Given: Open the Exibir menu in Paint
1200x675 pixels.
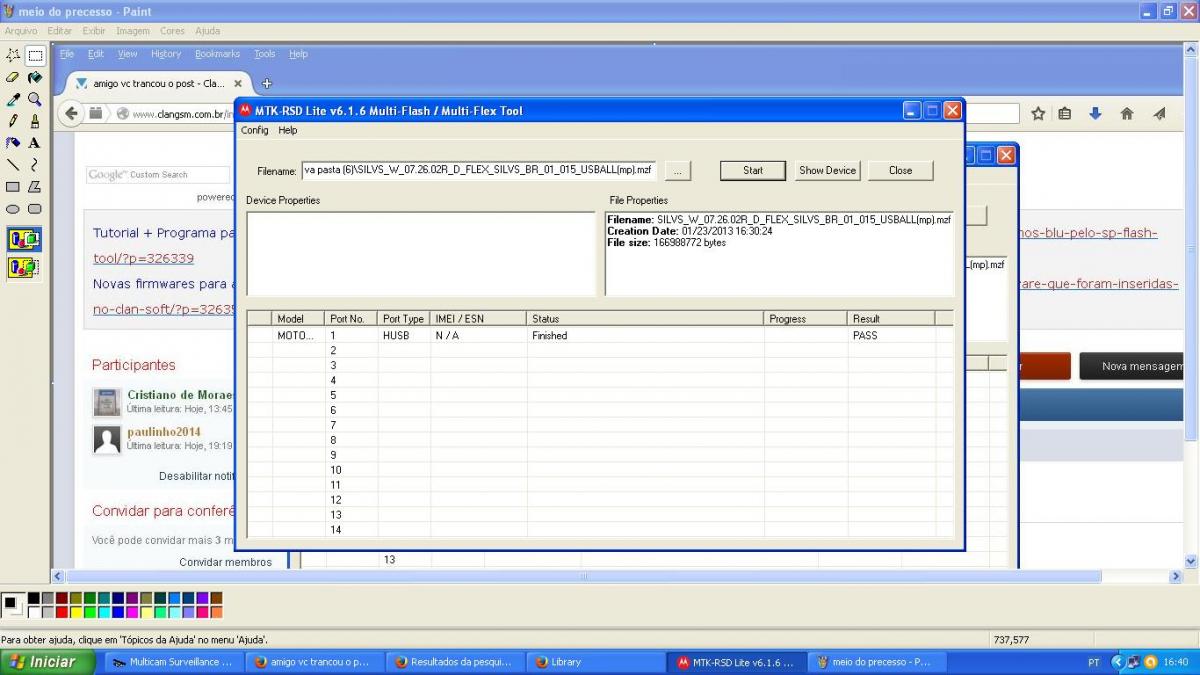Looking at the screenshot, I should point(94,31).
